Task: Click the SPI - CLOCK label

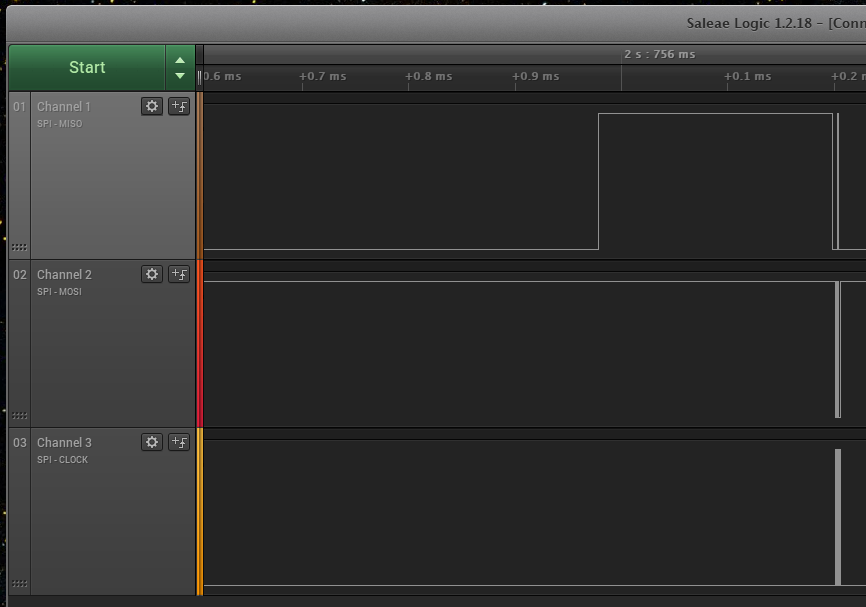Action: pos(62,460)
